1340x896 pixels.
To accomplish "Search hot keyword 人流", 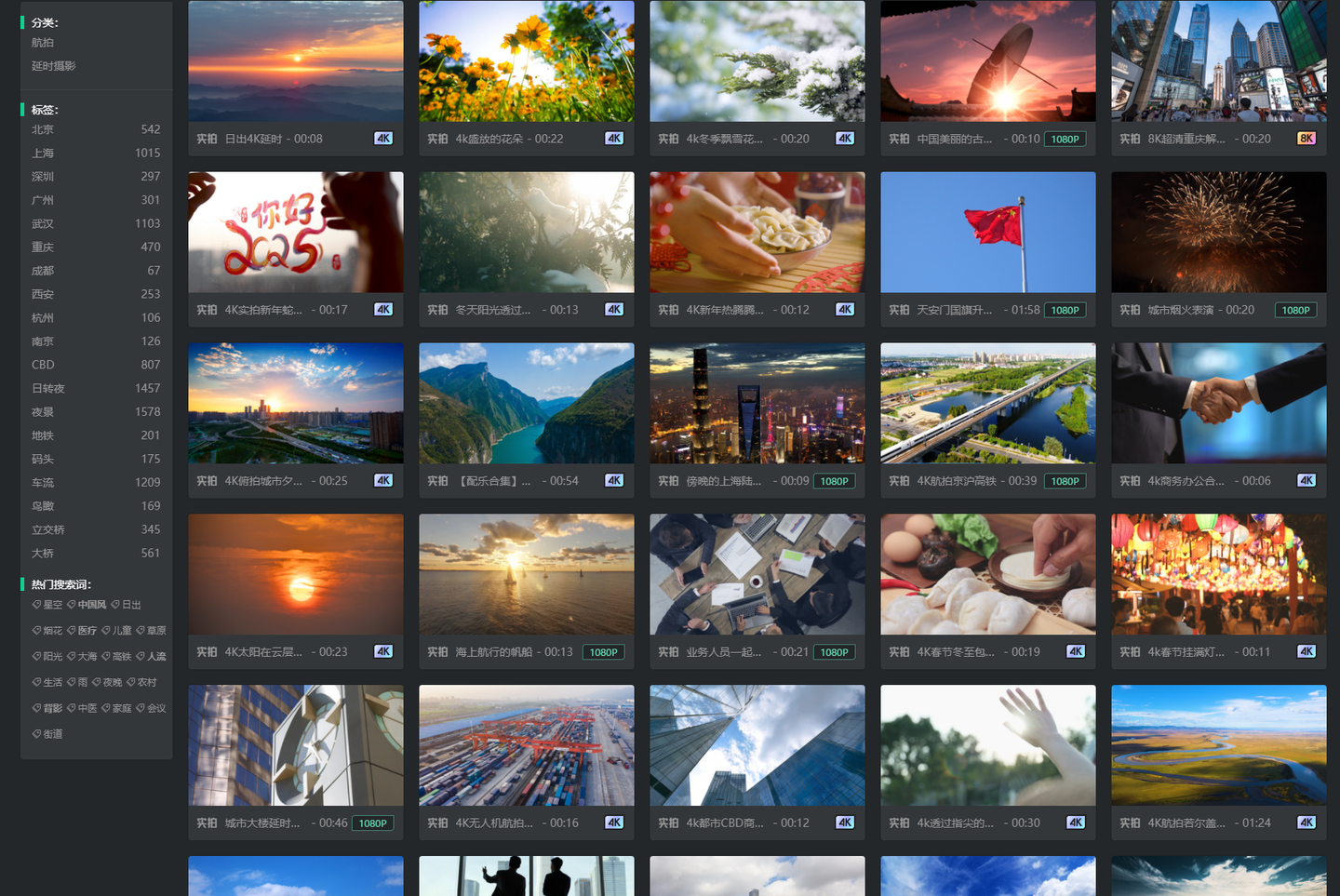I will (151, 657).
